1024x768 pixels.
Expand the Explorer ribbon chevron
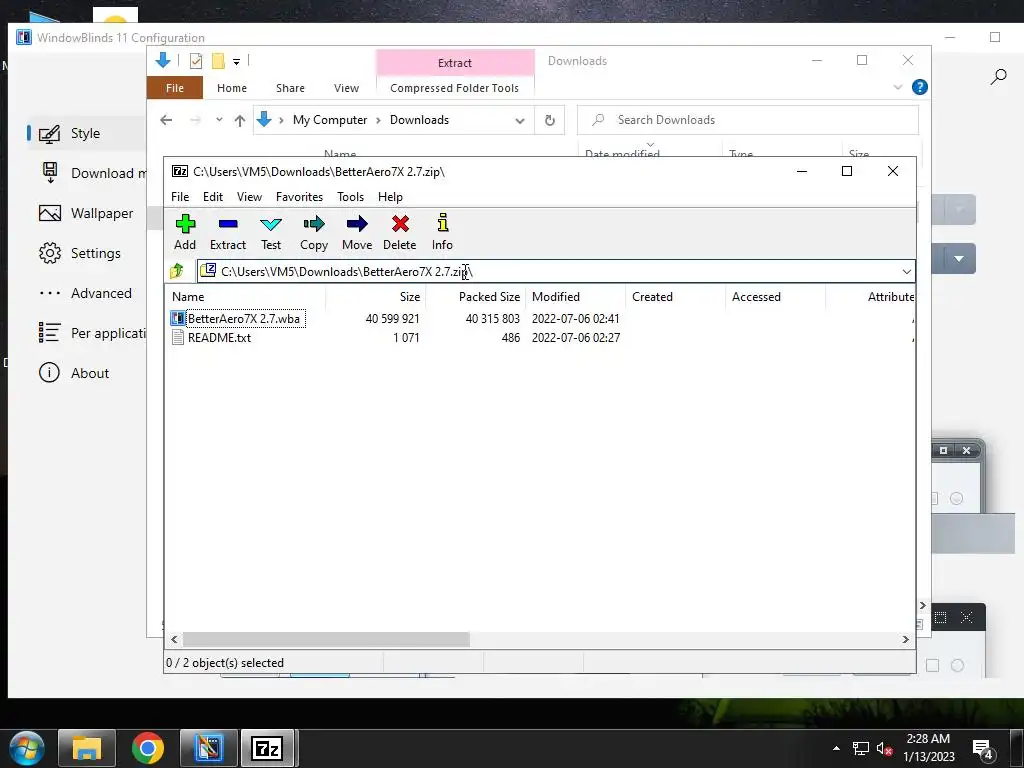pyautogui.click(x=898, y=87)
